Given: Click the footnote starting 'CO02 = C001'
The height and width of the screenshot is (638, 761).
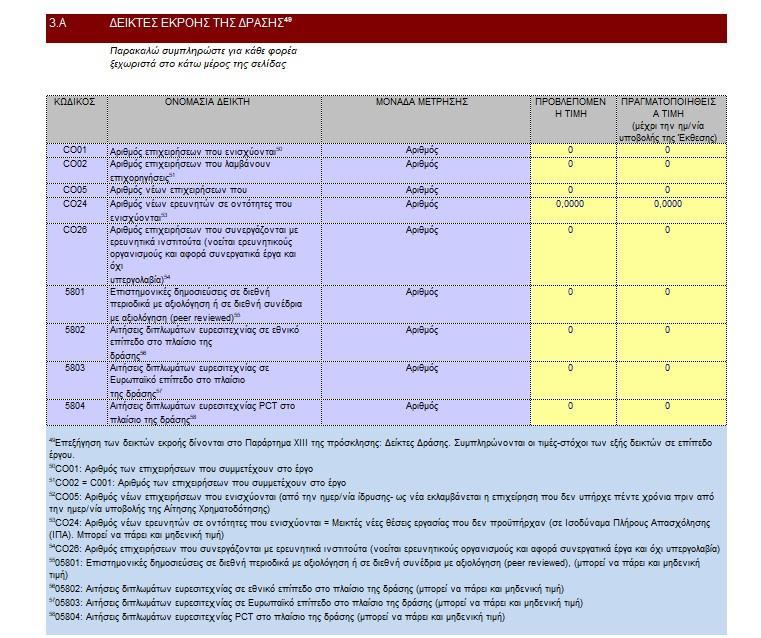Looking at the screenshot, I should (198, 483).
